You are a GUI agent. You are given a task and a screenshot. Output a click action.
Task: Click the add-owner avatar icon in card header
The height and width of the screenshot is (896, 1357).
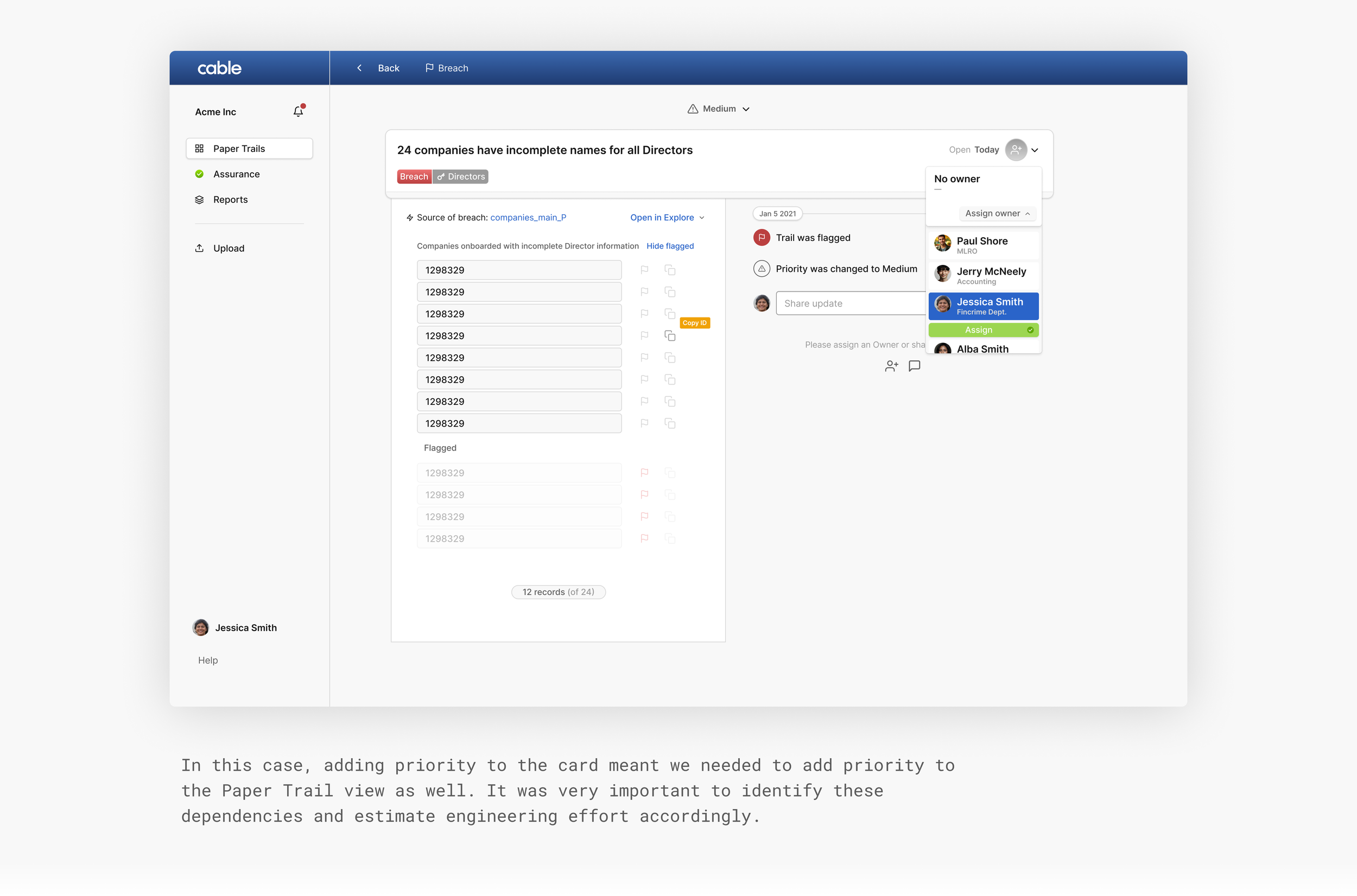[x=1016, y=150]
